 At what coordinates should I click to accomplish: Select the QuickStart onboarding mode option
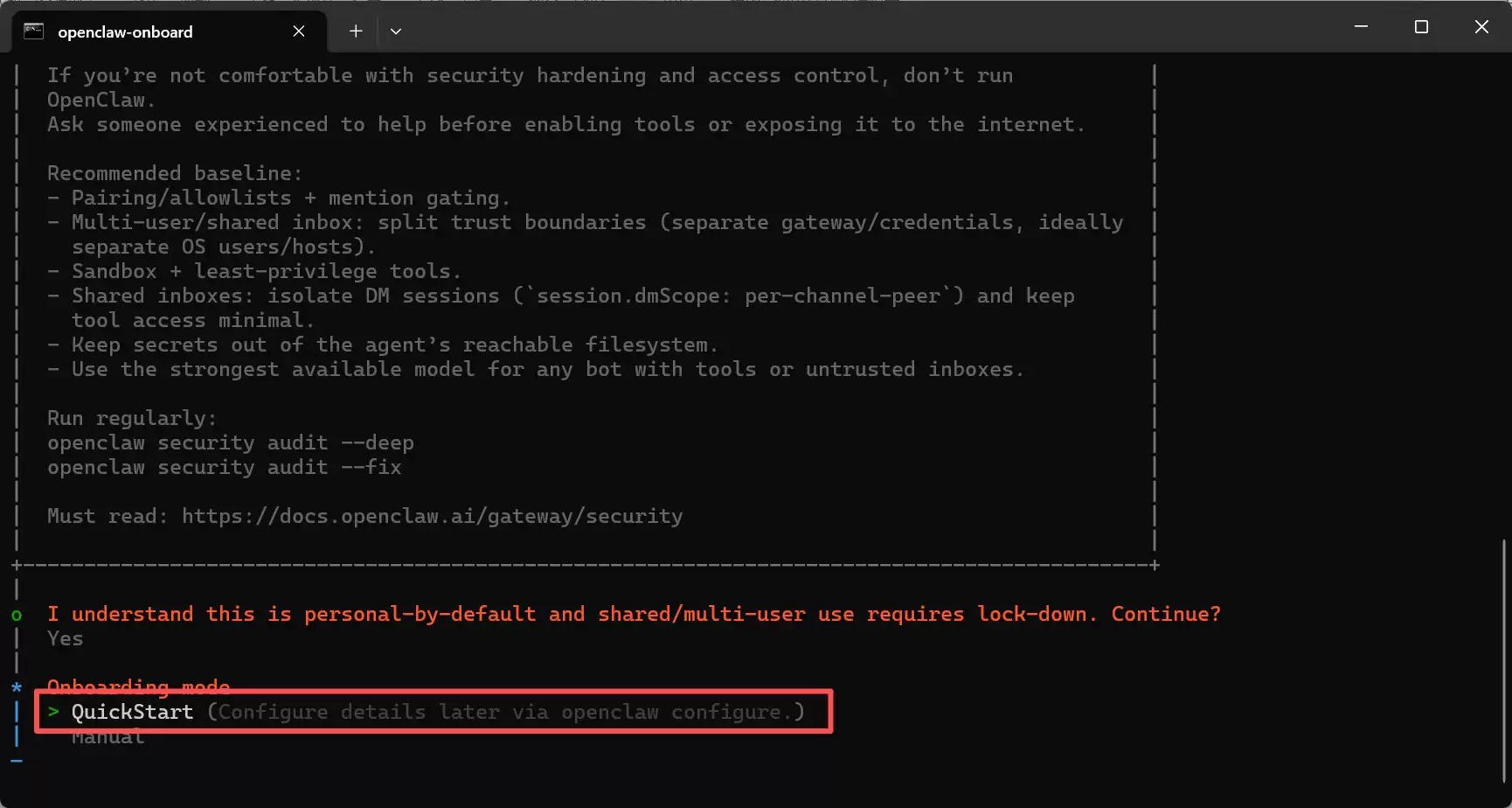tap(132, 712)
